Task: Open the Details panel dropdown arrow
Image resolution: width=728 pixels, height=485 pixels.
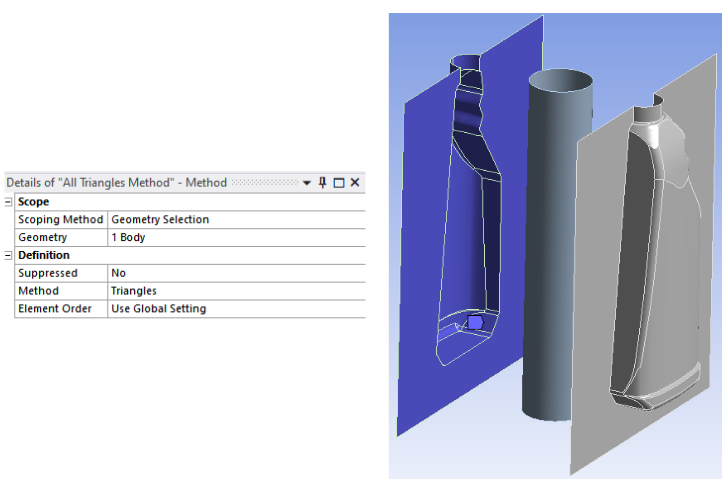Action: coord(306,183)
